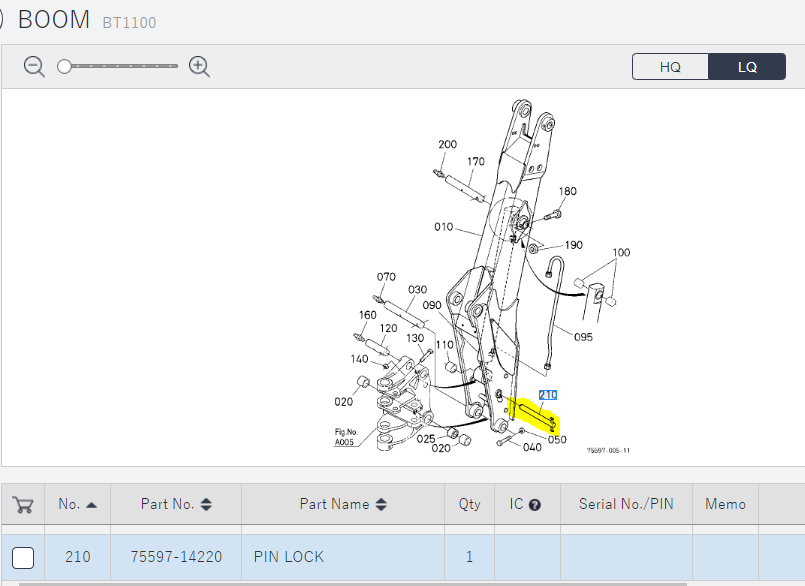Click callout 070 on diagram
This screenshot has width=805, height=586.
(386, 277)
